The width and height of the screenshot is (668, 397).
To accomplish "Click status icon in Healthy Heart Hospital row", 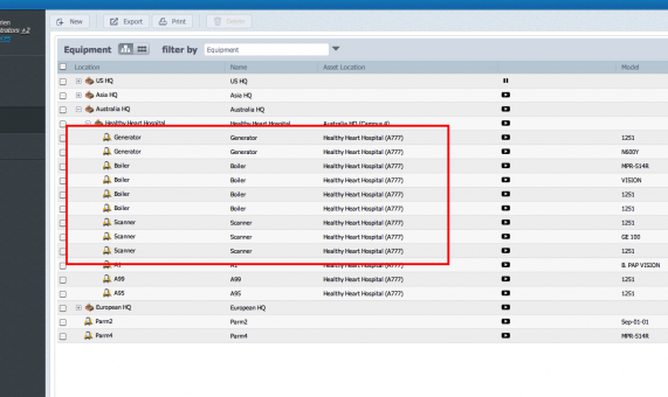I will [506, 123].
